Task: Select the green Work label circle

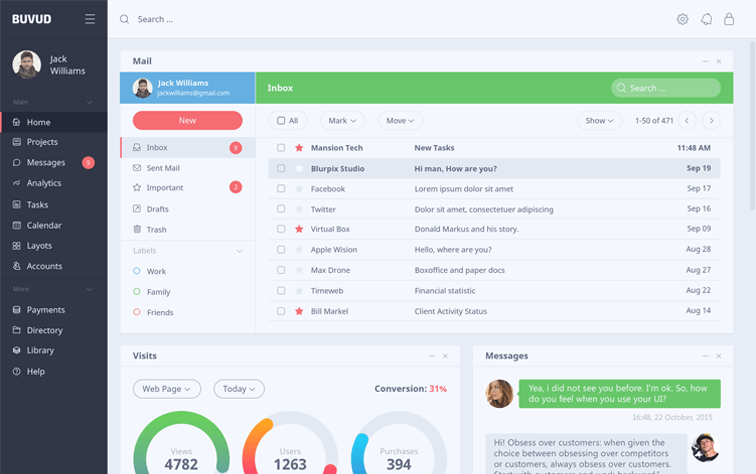Action: [137, 271]
